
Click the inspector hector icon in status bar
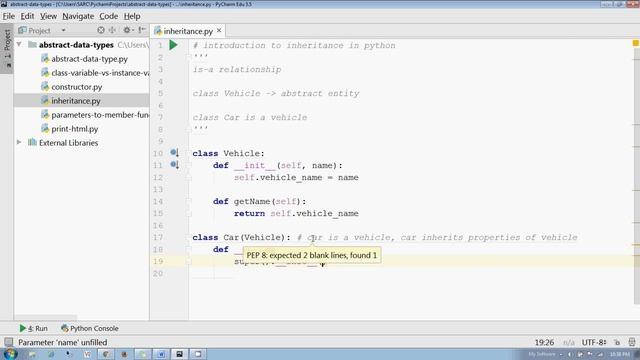click(x=632, y=342)
